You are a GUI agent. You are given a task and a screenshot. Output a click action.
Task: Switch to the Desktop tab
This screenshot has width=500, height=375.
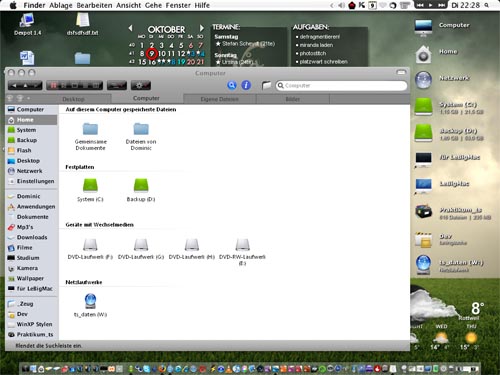pos(73,99)
